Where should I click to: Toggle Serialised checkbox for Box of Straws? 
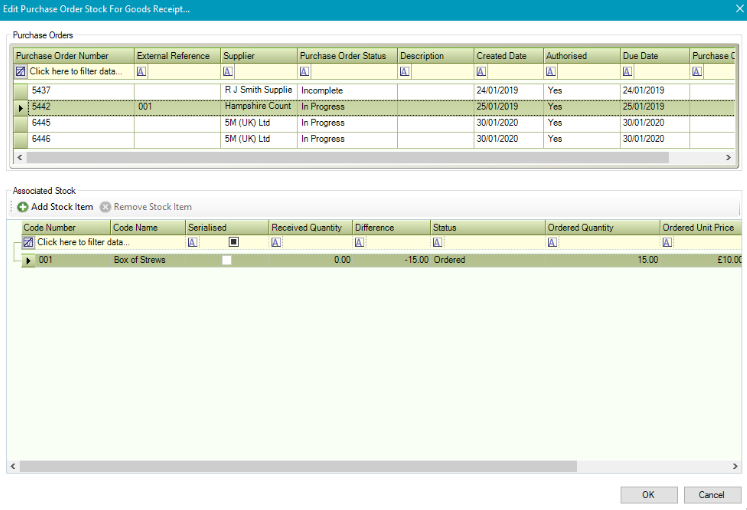click(x=227, y=260)
